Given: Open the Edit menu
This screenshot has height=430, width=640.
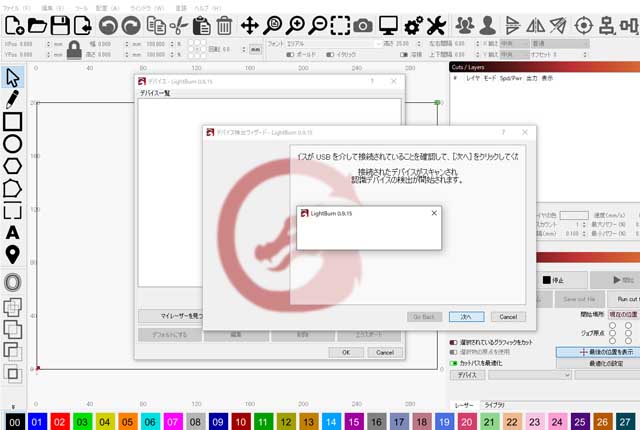Looking at the screenshot, I should click(x=52, y=8).
